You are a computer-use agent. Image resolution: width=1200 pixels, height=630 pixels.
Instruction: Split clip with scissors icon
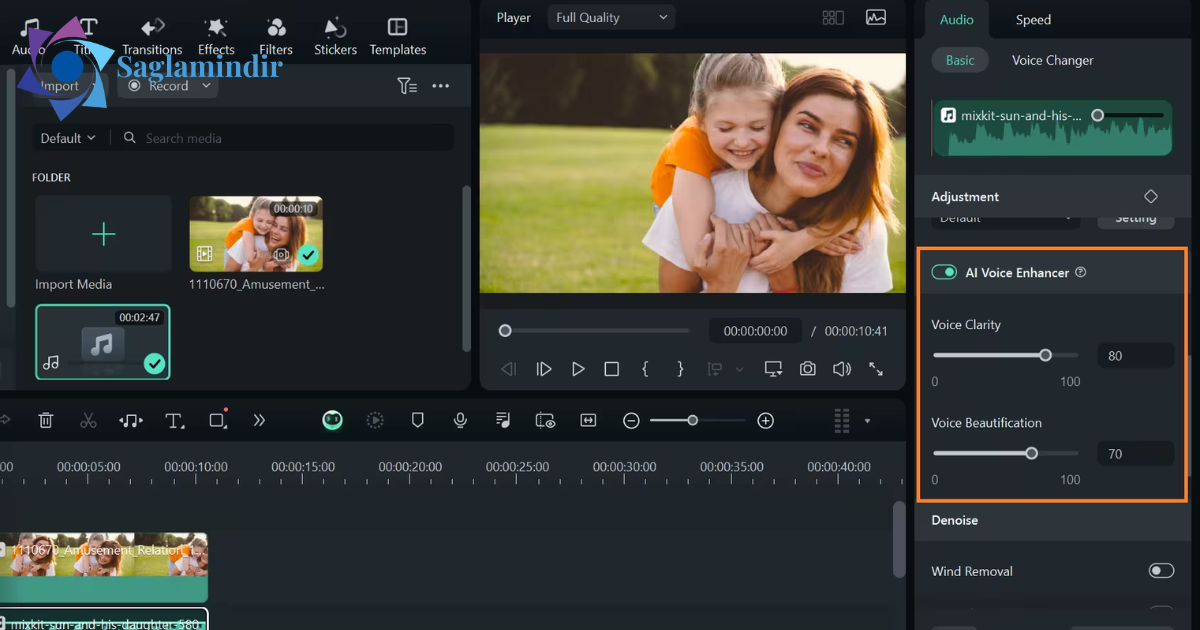point(88,421)
